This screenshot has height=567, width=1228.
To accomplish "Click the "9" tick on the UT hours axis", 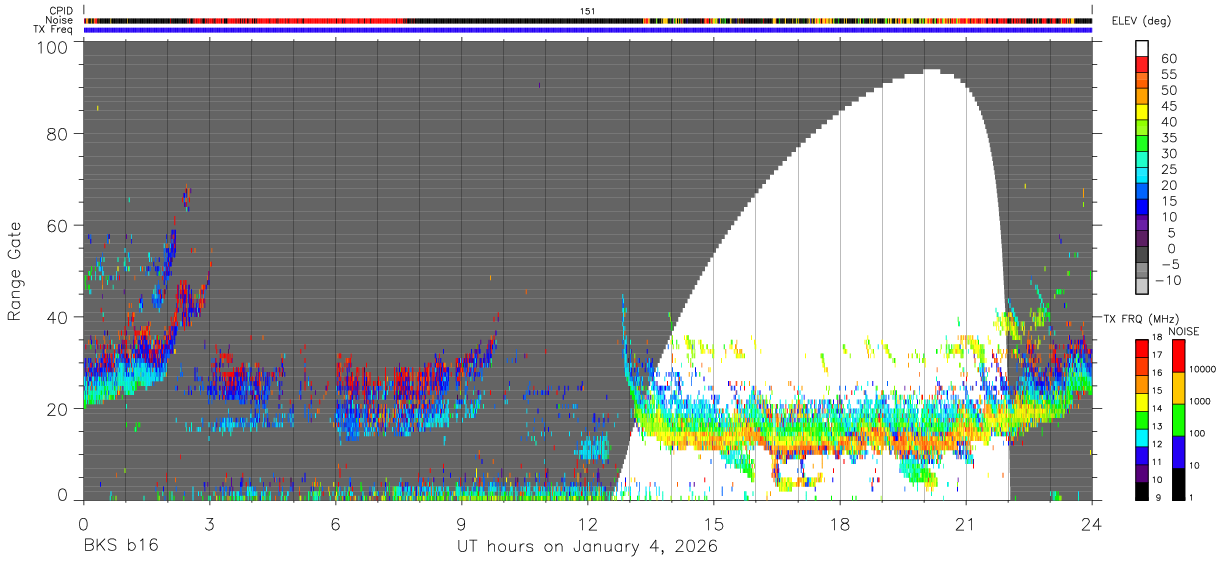I will [x=462, y=523].
